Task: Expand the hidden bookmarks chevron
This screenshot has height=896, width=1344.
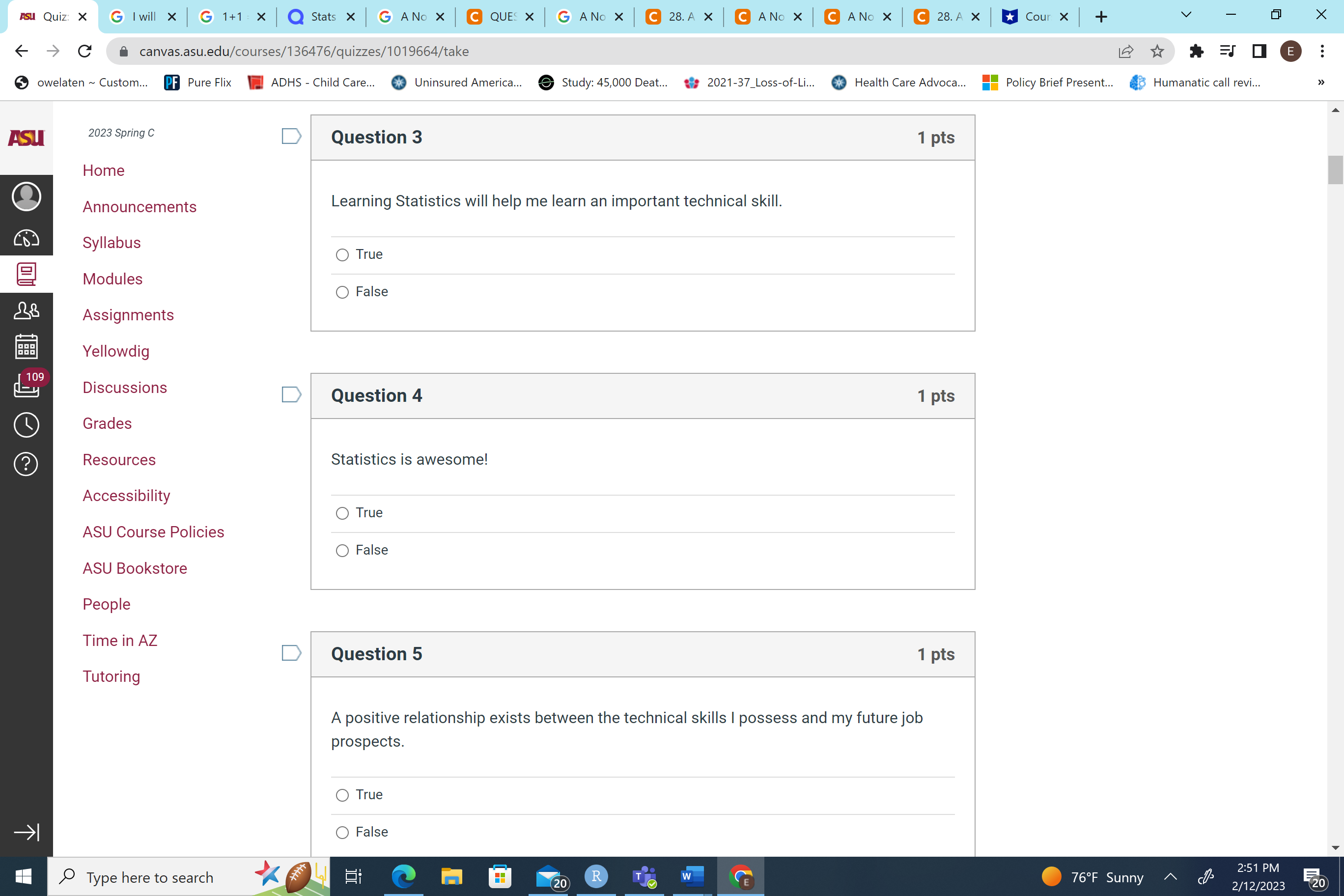Action: (1320, 83)
